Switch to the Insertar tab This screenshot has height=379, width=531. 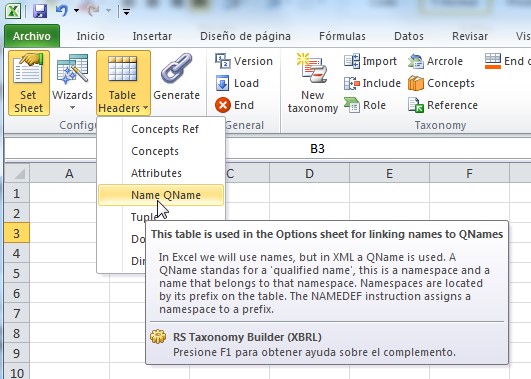click(152, 36)
